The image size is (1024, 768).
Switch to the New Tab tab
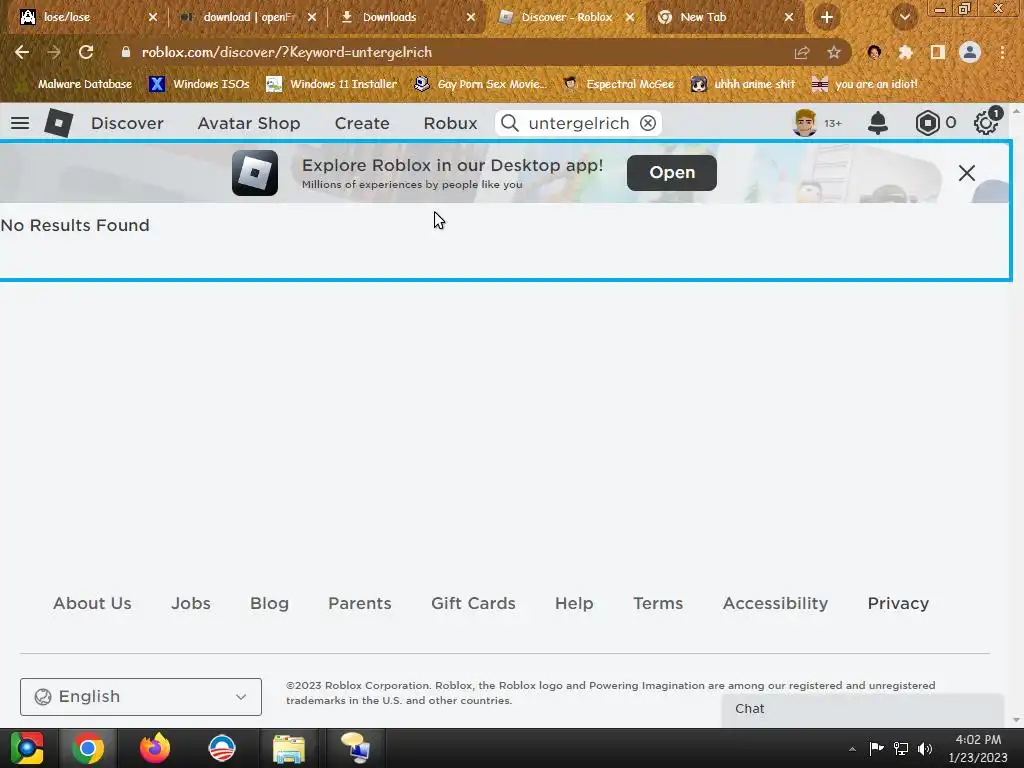725,17
